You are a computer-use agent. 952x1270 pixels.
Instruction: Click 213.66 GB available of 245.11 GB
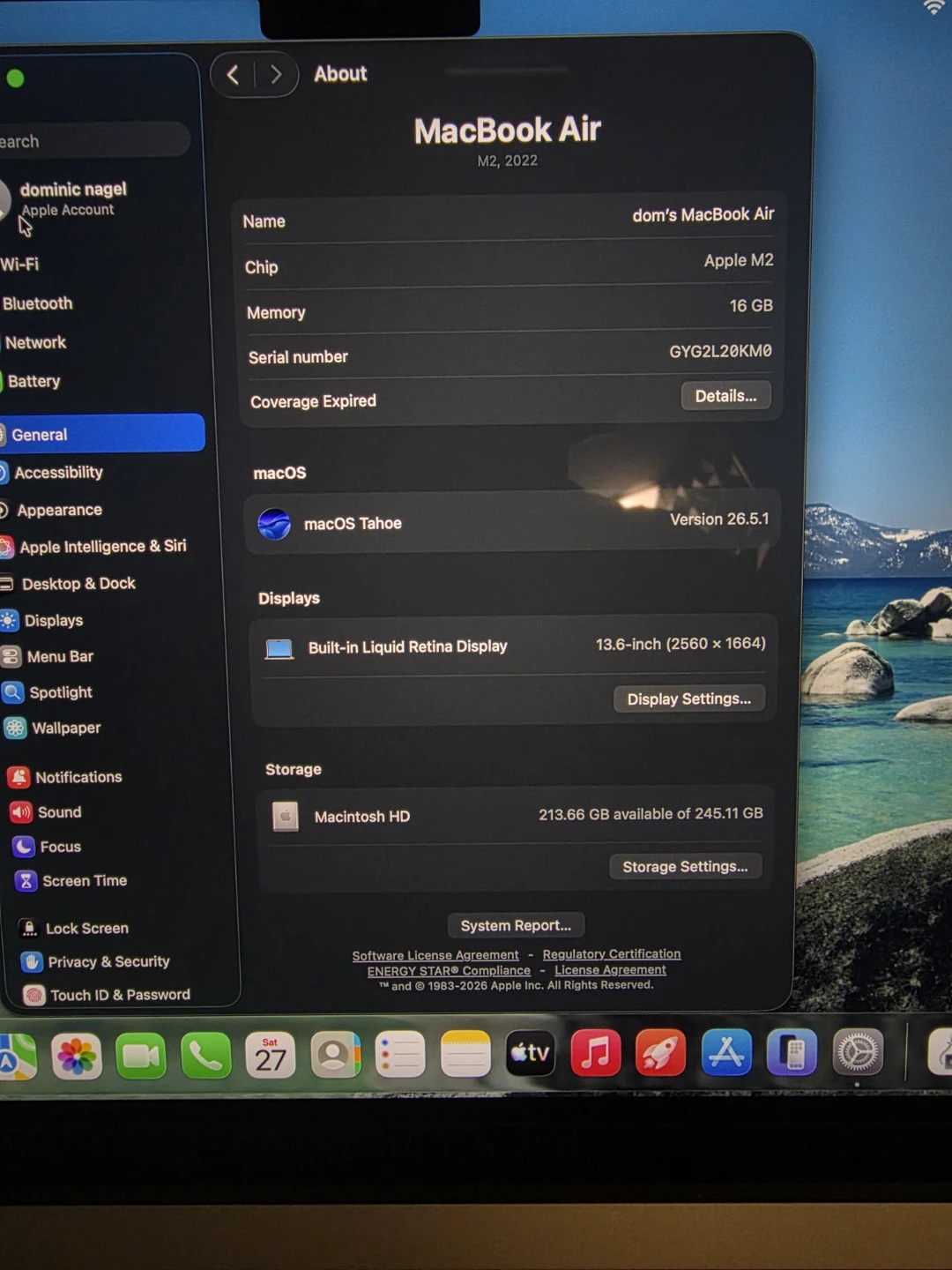651,814
